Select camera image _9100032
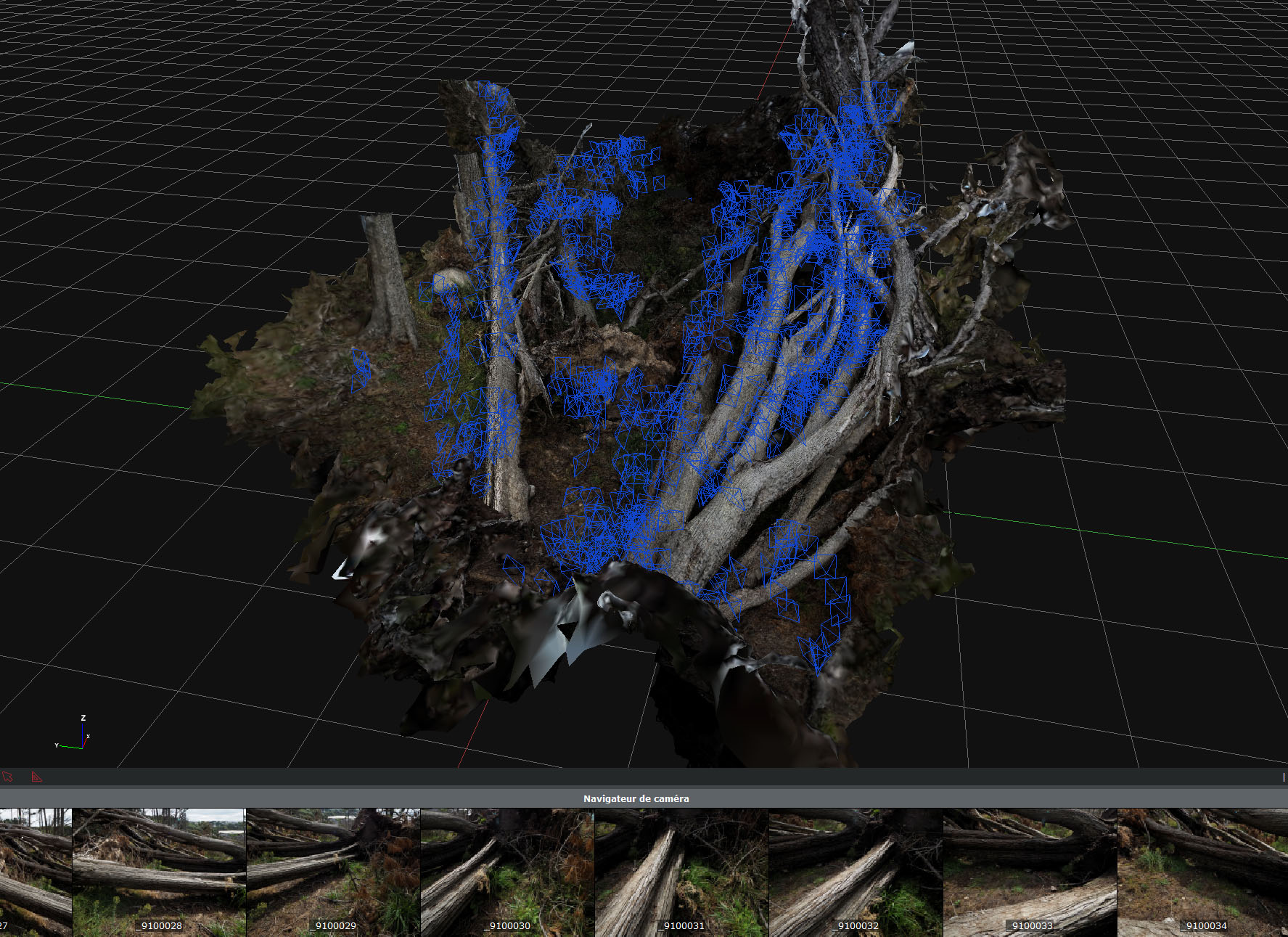 [x=856, y=871]
